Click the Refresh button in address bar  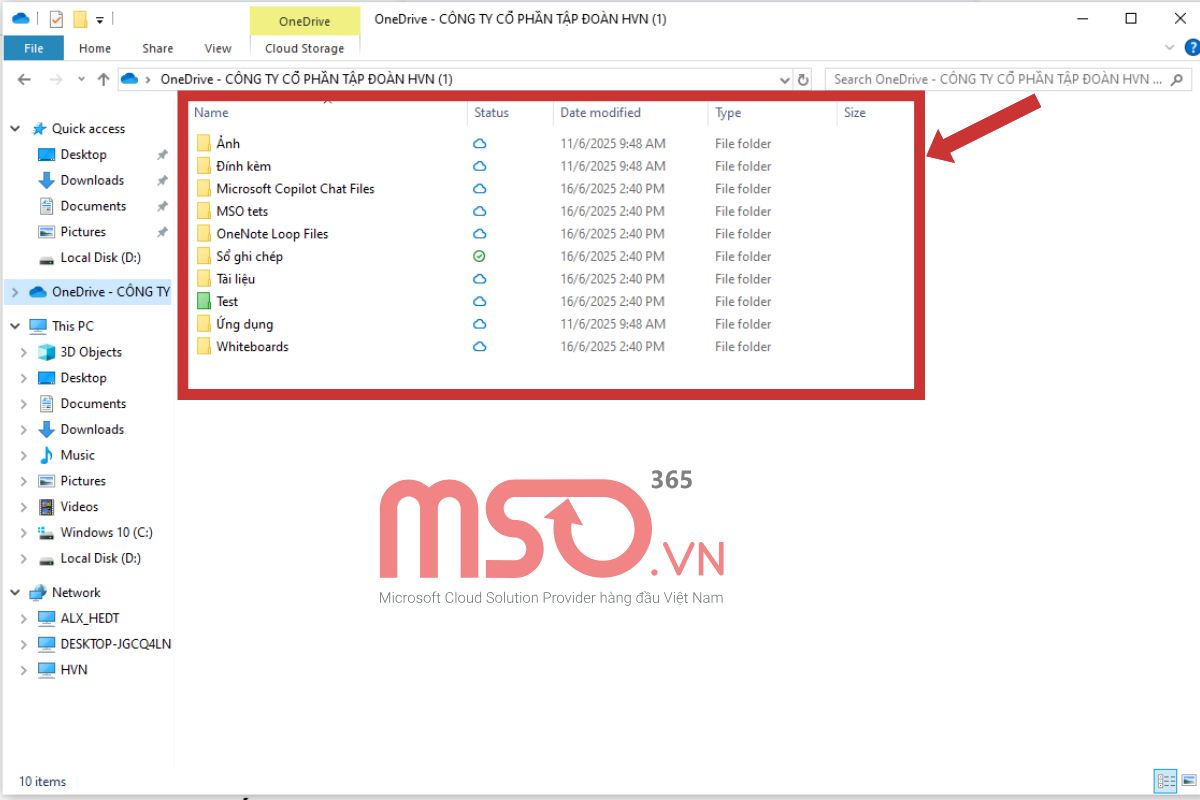[x=803, y=79]
